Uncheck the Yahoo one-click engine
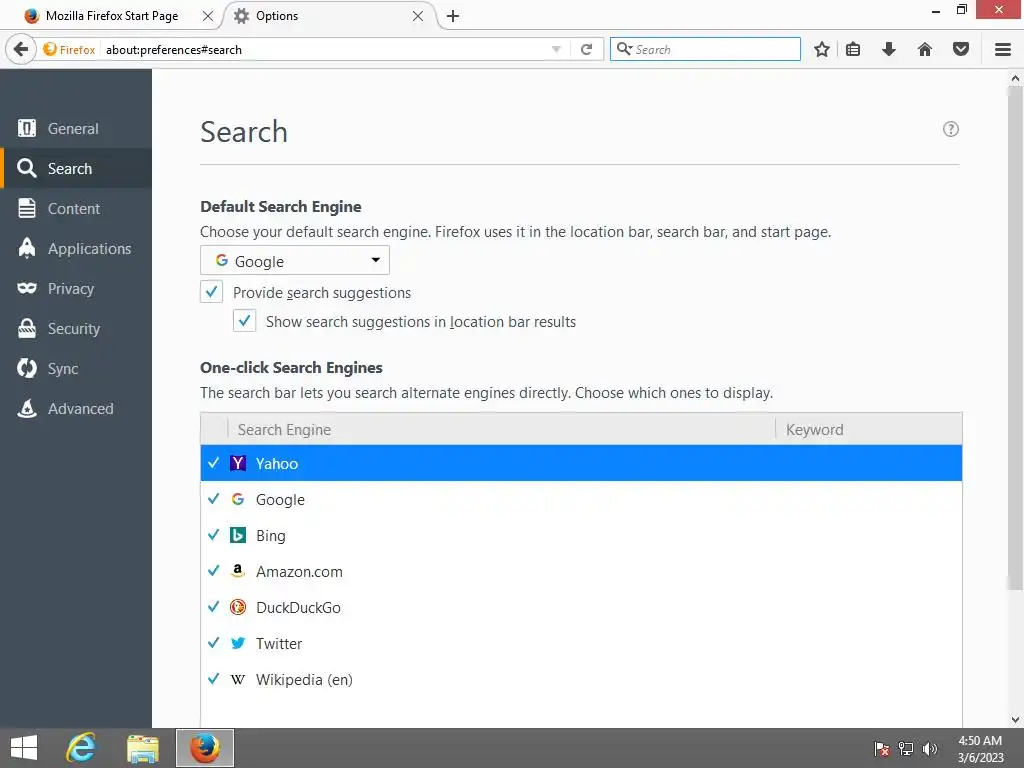 (x=214, y=463)
